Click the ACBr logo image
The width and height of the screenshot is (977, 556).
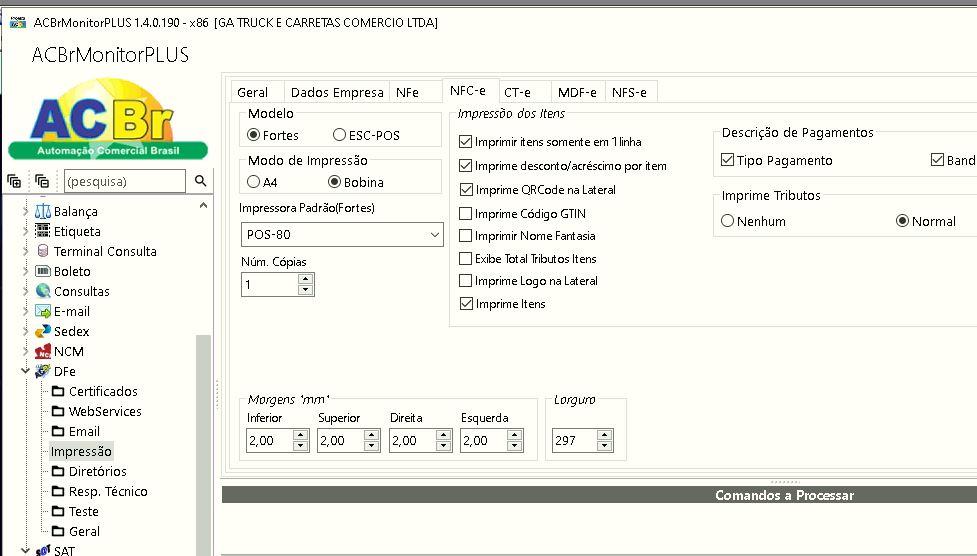click(x=108, y=119)
